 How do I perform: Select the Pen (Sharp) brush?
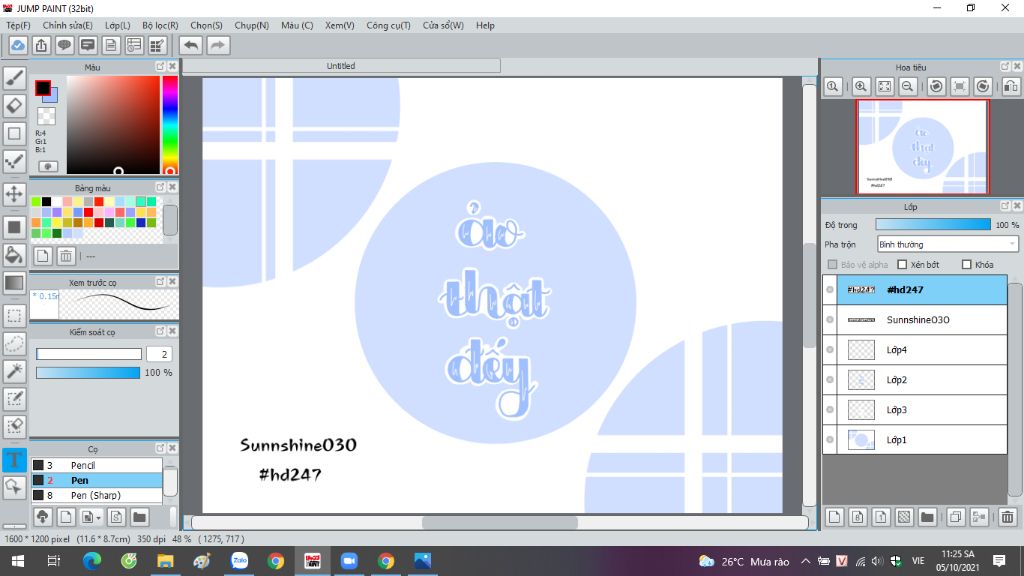pos(97,495)
